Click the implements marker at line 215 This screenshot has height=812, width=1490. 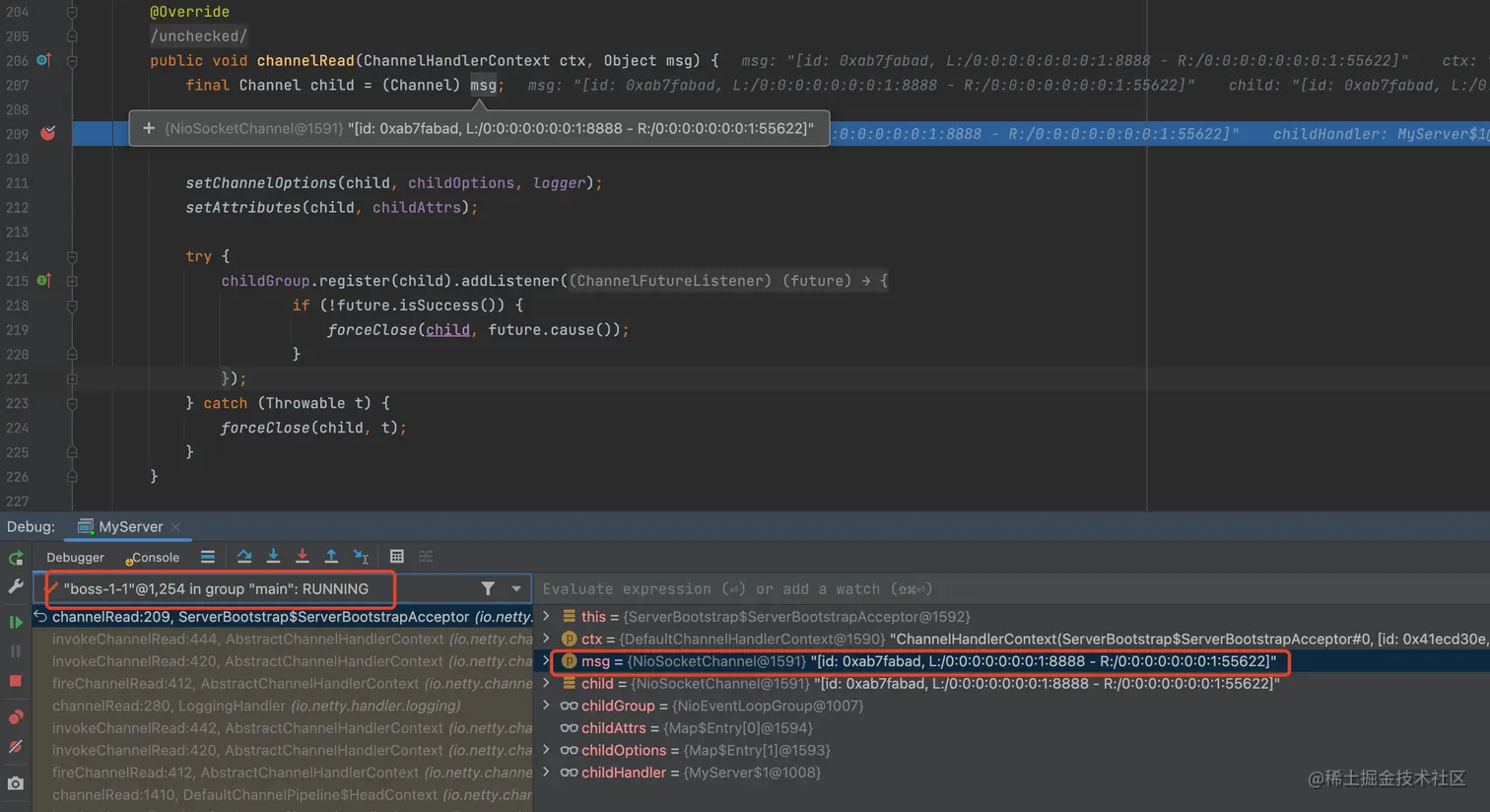pos(43,281)
